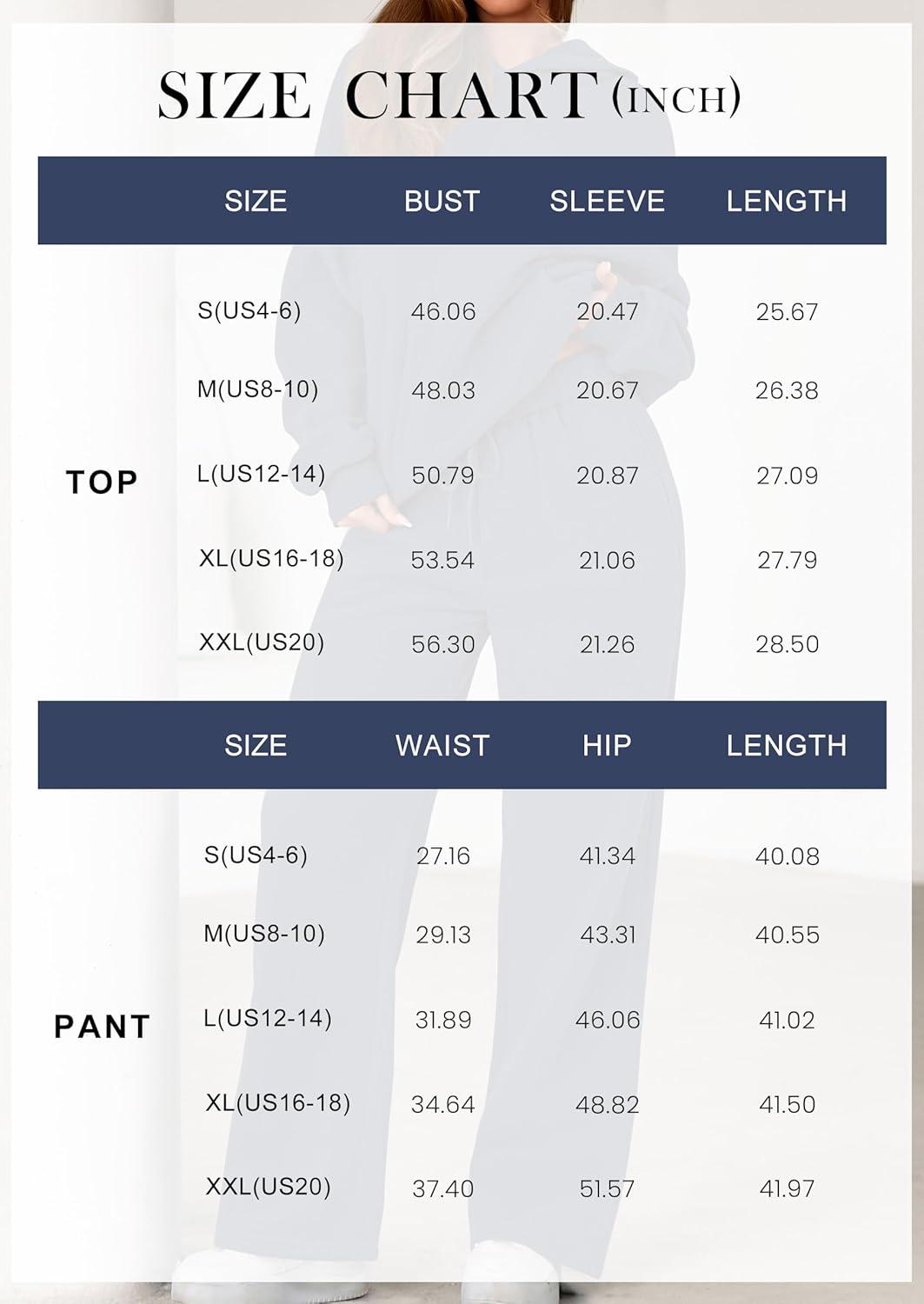The height and width of the screenshot is (1304, 924).
Task: Click the LENGTH header in top table
Action: click(x=786, y=202)
